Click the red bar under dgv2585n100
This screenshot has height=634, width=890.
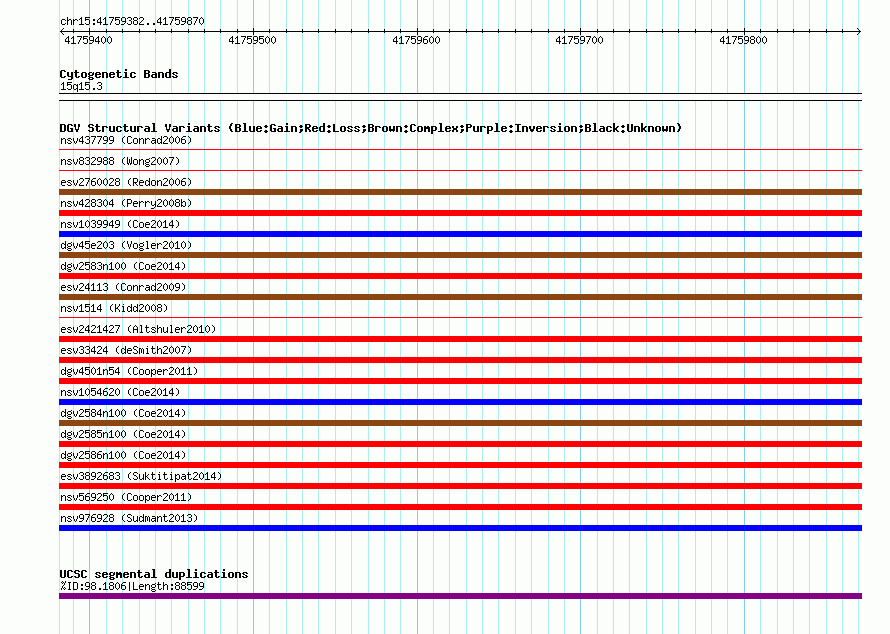point(460,444)
